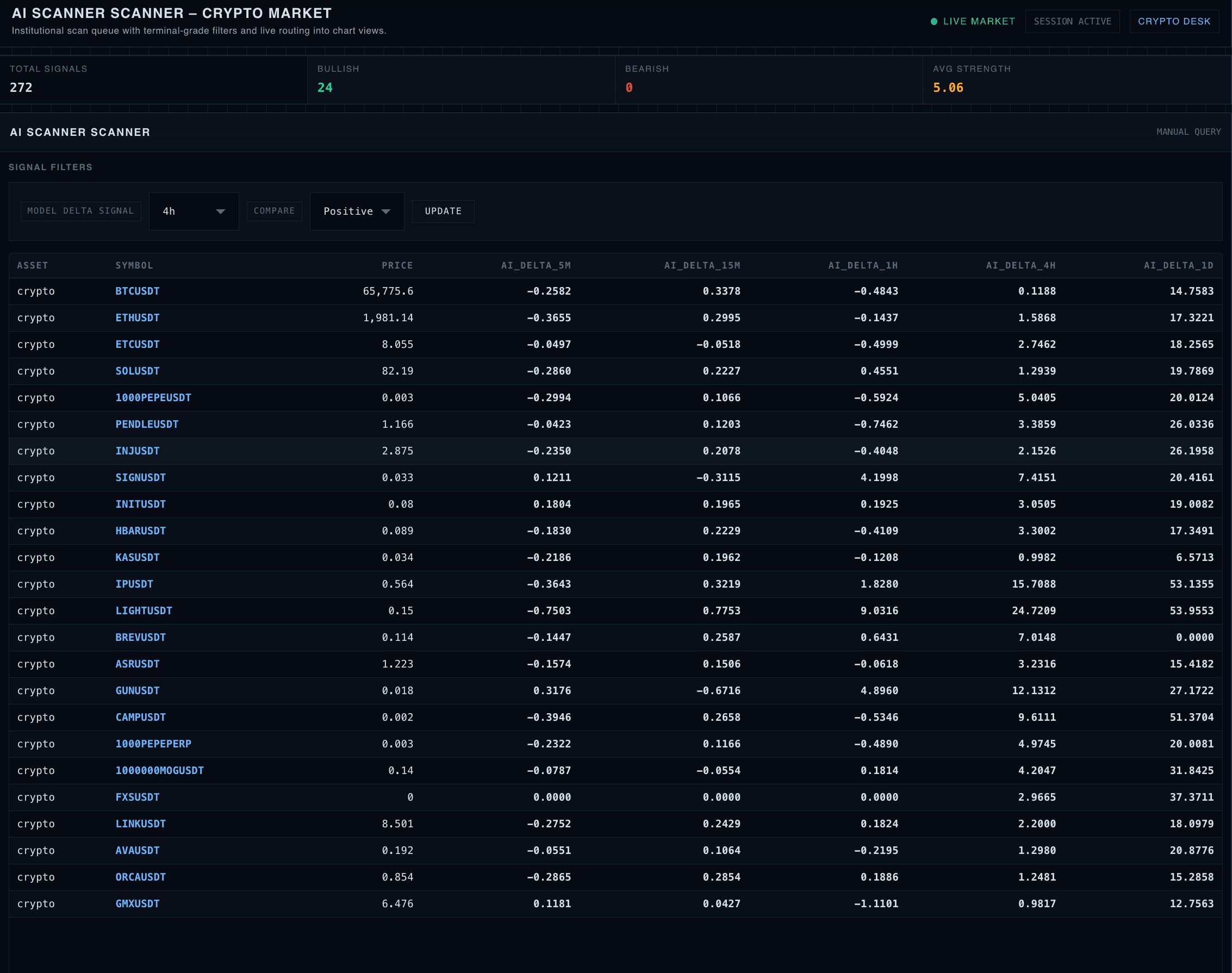
Task: Click the LINKUSDT symbol link
Action: coord(140,823)
